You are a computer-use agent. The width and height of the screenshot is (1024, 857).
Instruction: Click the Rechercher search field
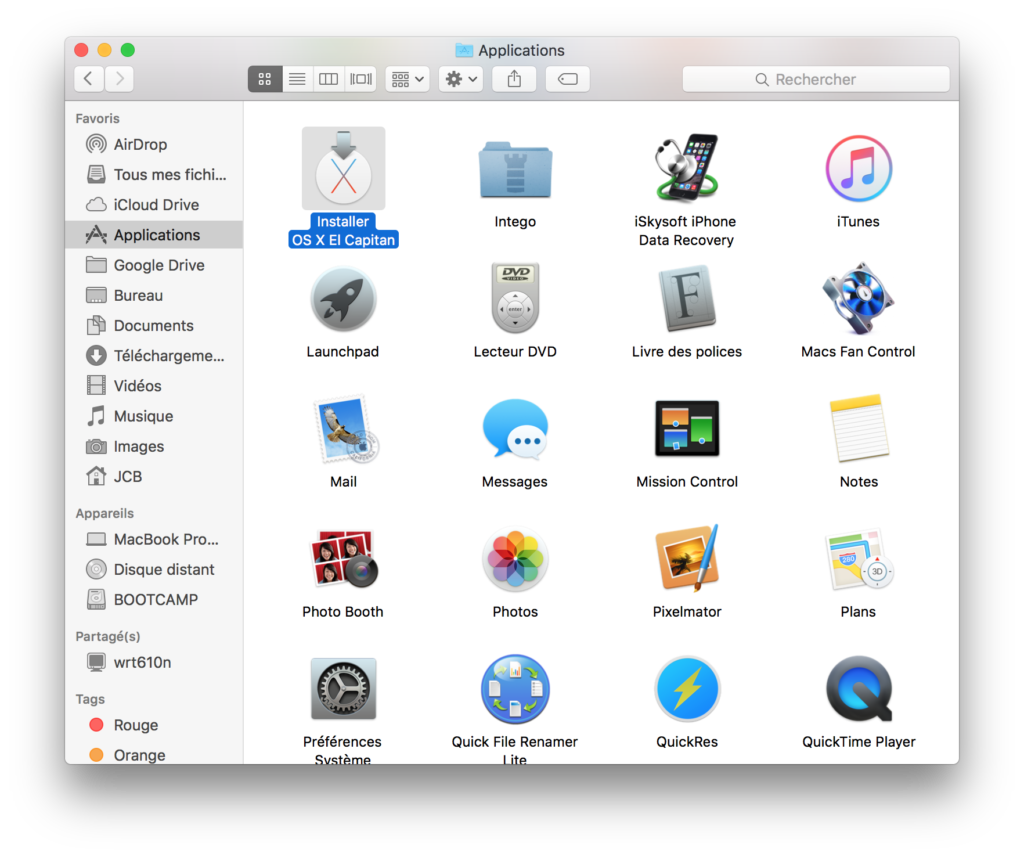coord(816,79)
